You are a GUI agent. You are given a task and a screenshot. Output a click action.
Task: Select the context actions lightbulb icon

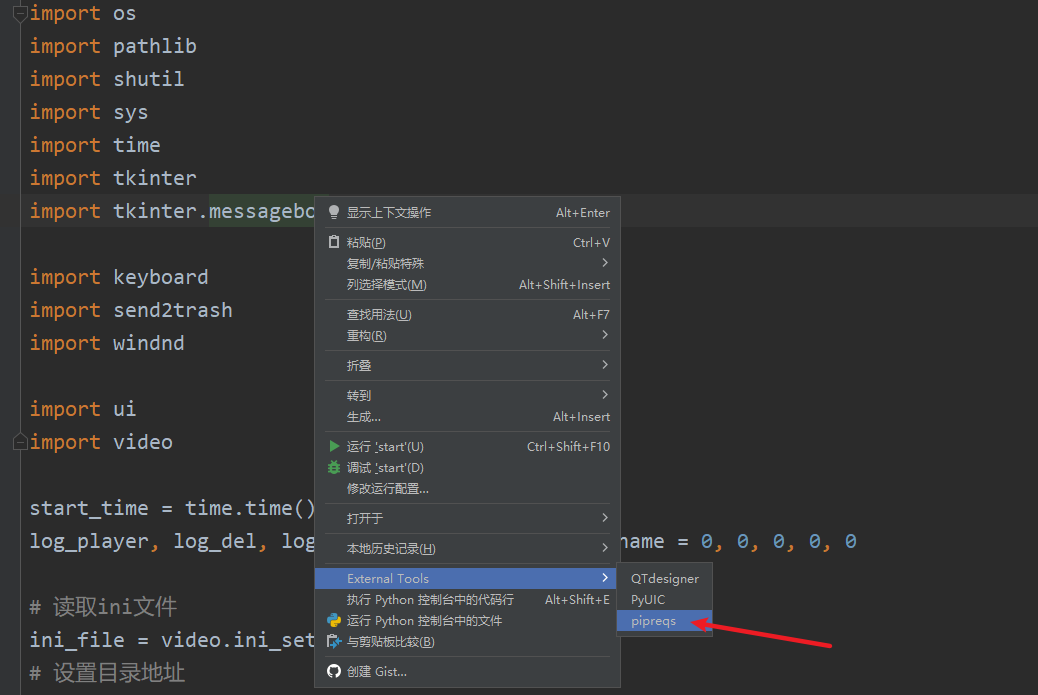point(333,212)
